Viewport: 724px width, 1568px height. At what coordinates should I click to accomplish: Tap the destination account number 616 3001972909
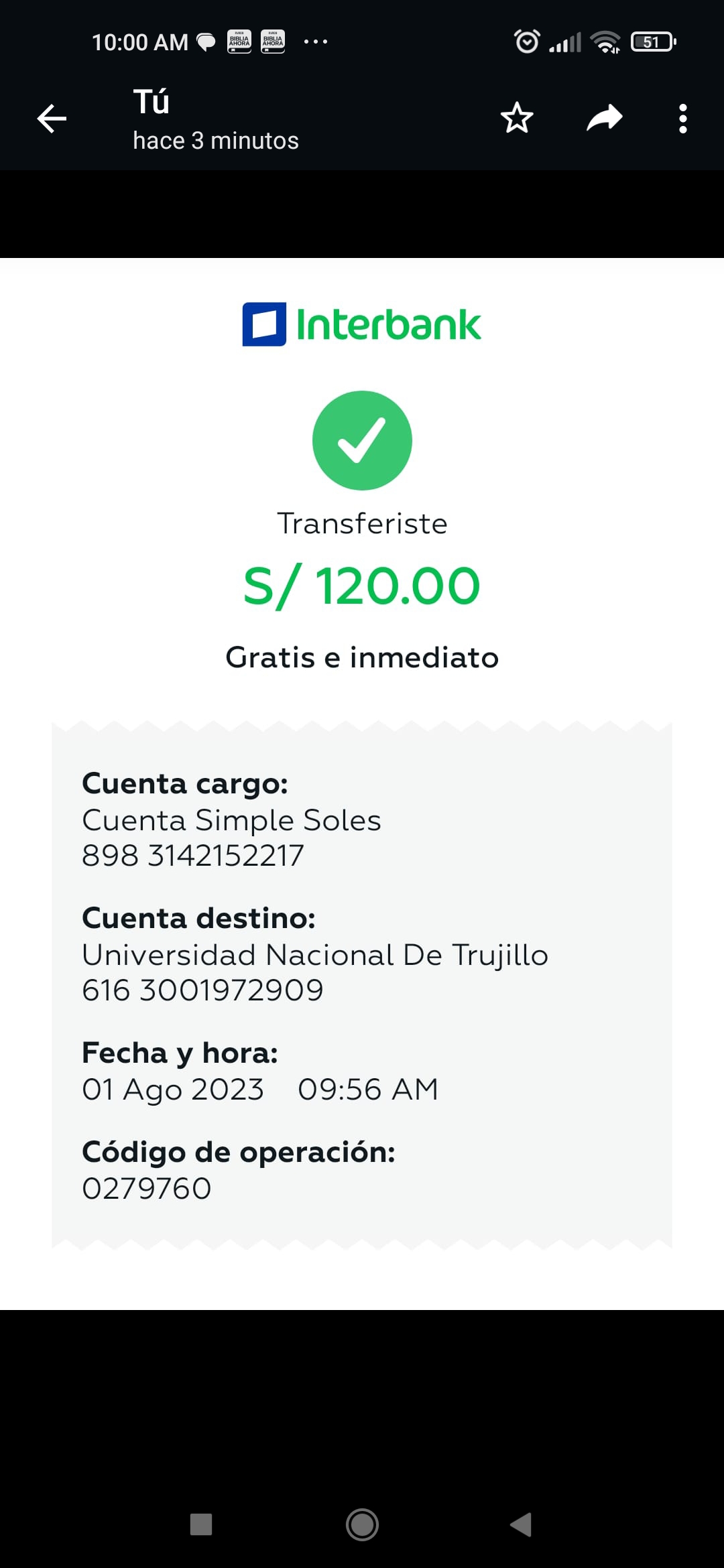tap(202, 990)
